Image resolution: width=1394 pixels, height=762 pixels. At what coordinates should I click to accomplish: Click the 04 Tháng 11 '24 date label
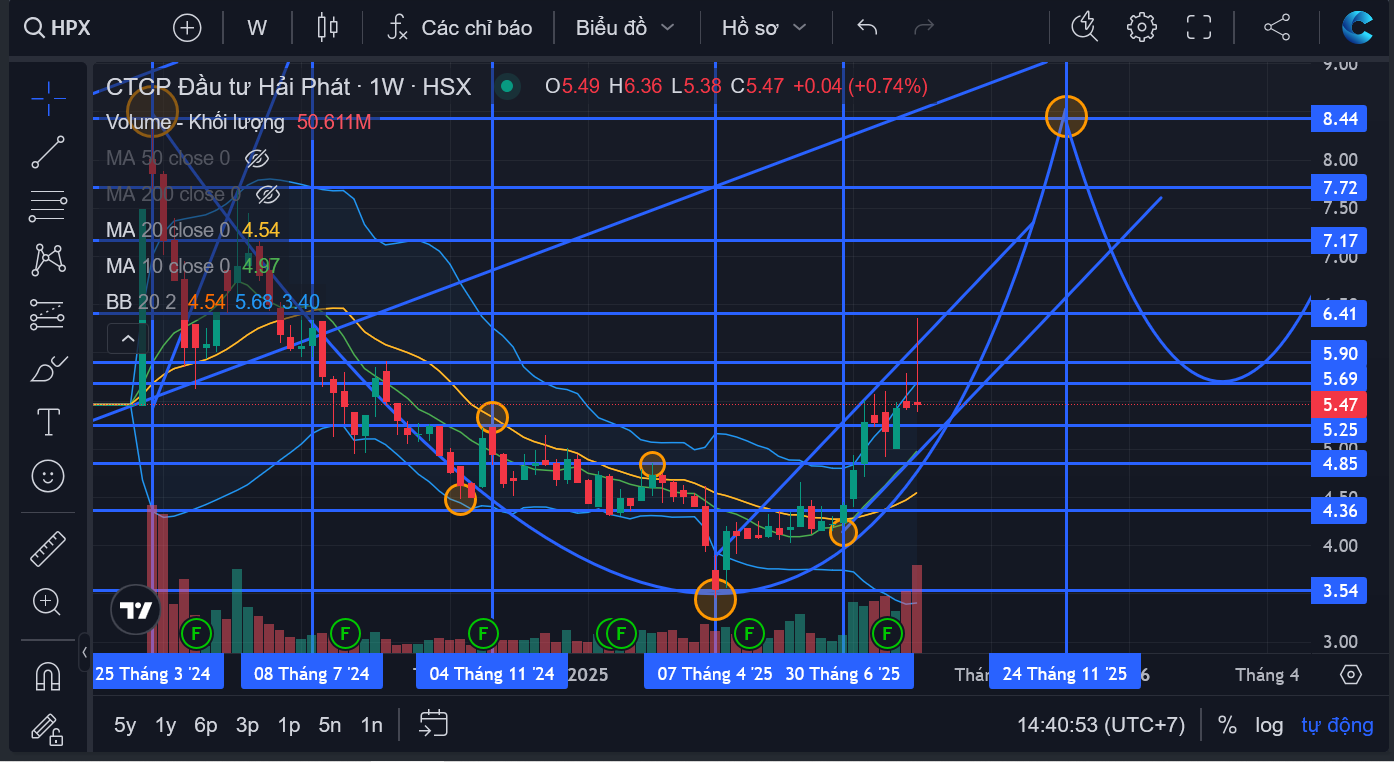(491, 674)
